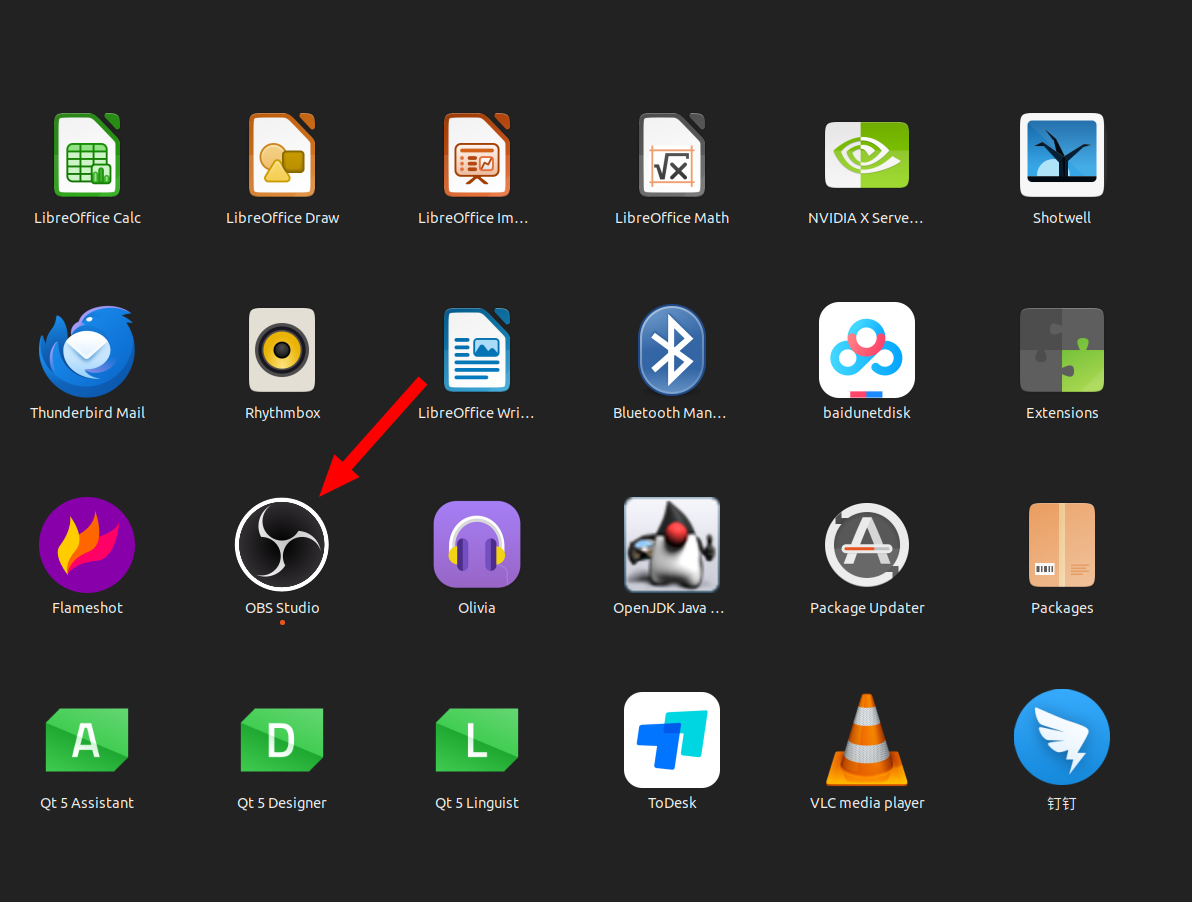Open VLC media player cone icon
This screenshot has width=1192, height=902.
coord(867,739)
